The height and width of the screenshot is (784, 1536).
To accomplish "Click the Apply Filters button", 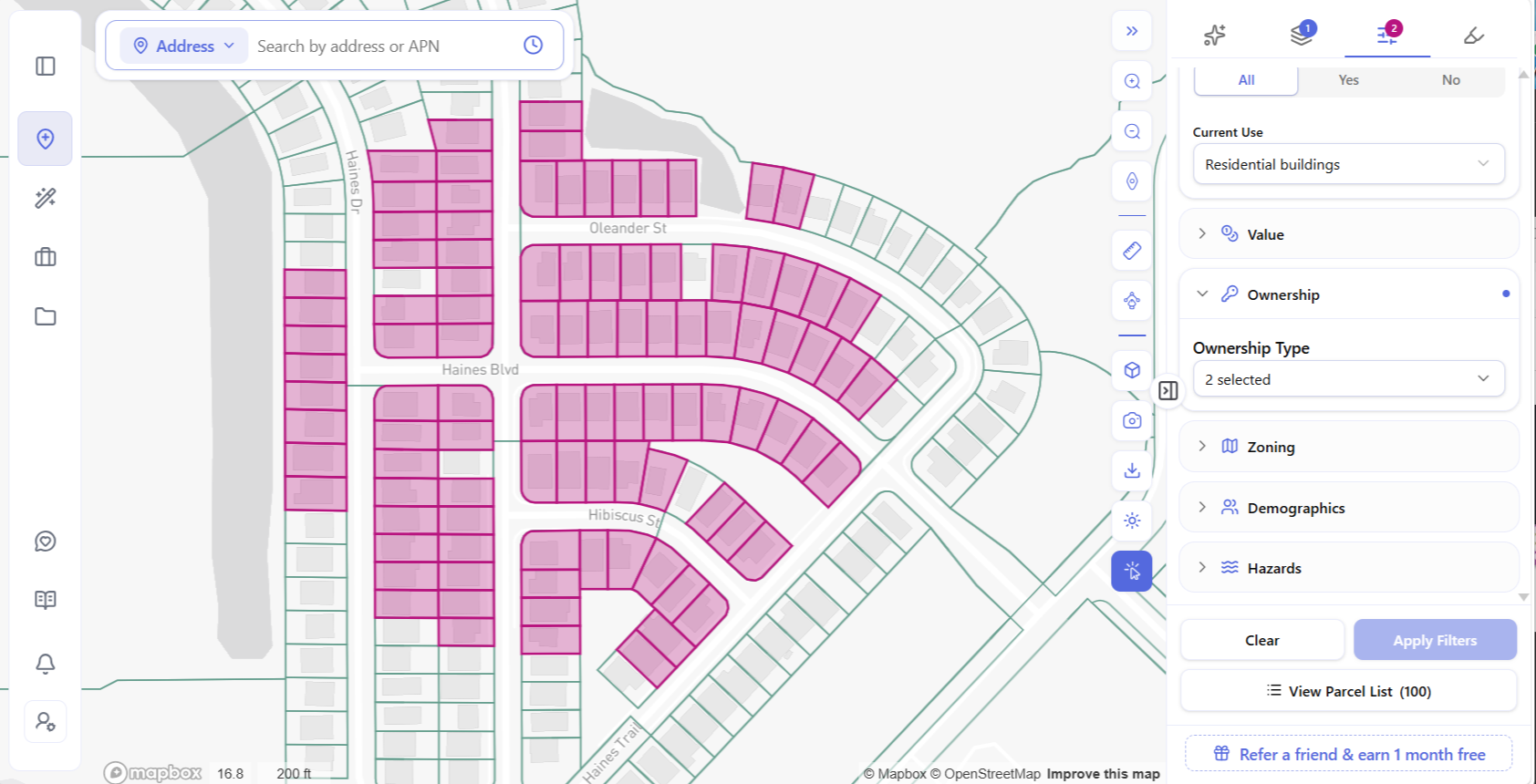I will (x=1435, y=640).
